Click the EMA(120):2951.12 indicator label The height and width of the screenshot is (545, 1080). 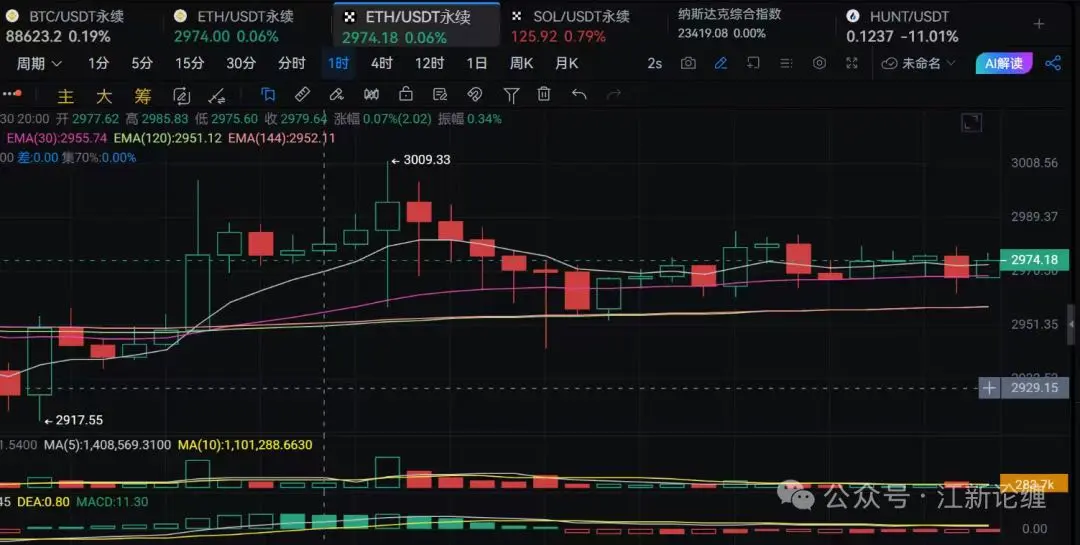pyautogui.click(x=167, y=138)
